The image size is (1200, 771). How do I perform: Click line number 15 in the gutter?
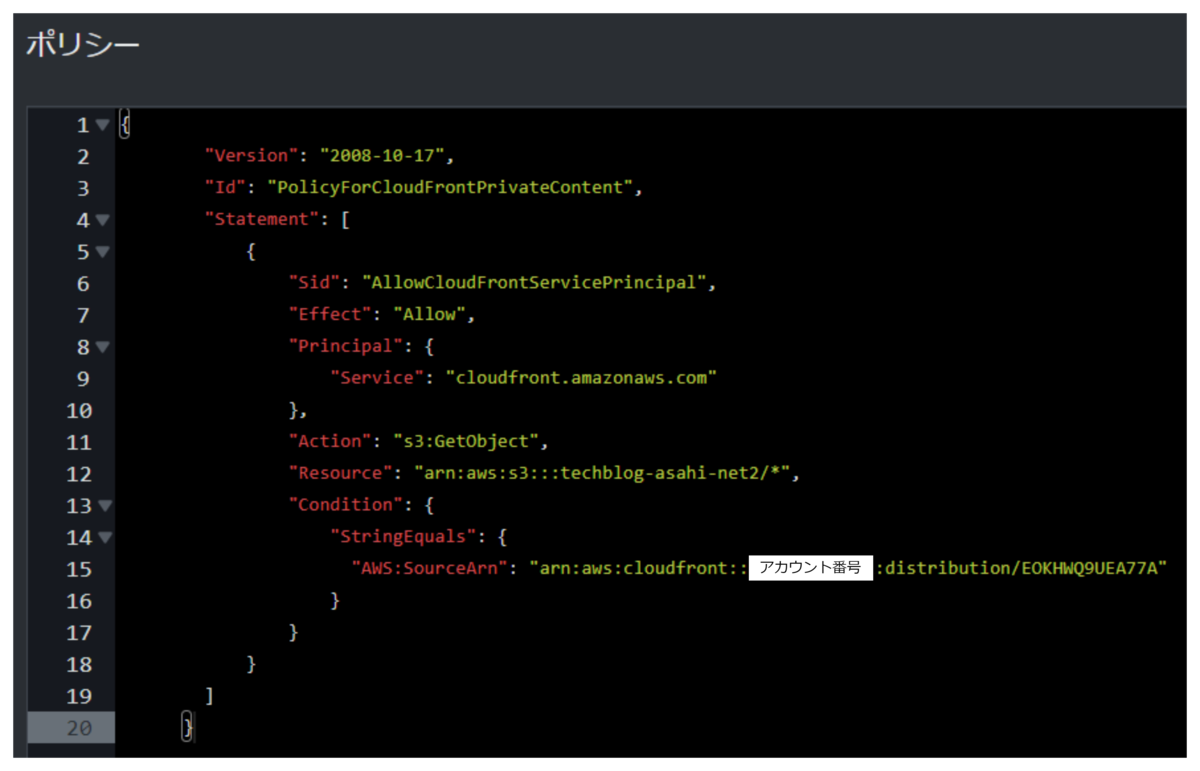pyautogui.click(x=77, y=569)
